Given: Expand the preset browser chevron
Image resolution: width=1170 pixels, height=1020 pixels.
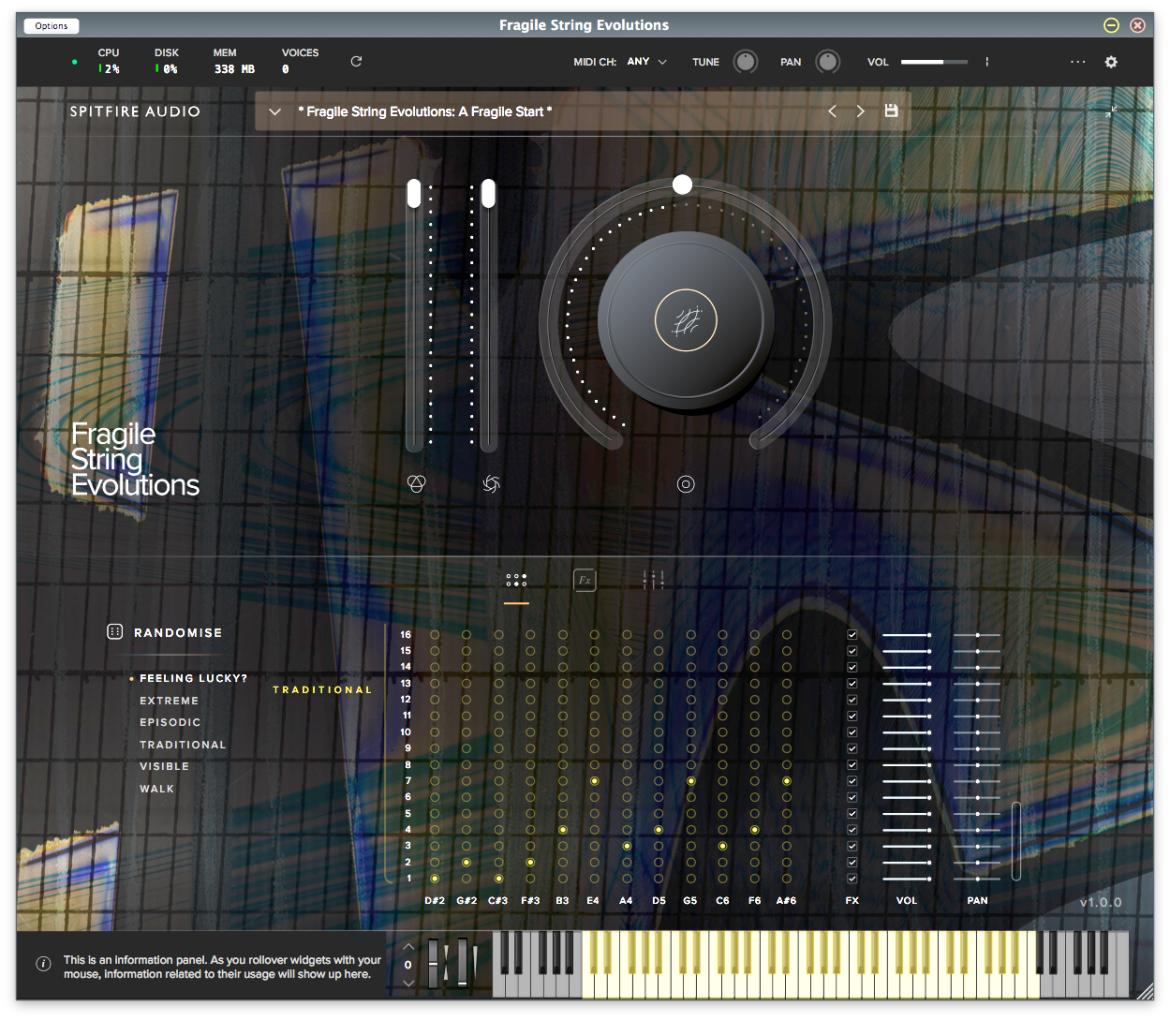Looking at the screenshot, I should click(275, 111).
